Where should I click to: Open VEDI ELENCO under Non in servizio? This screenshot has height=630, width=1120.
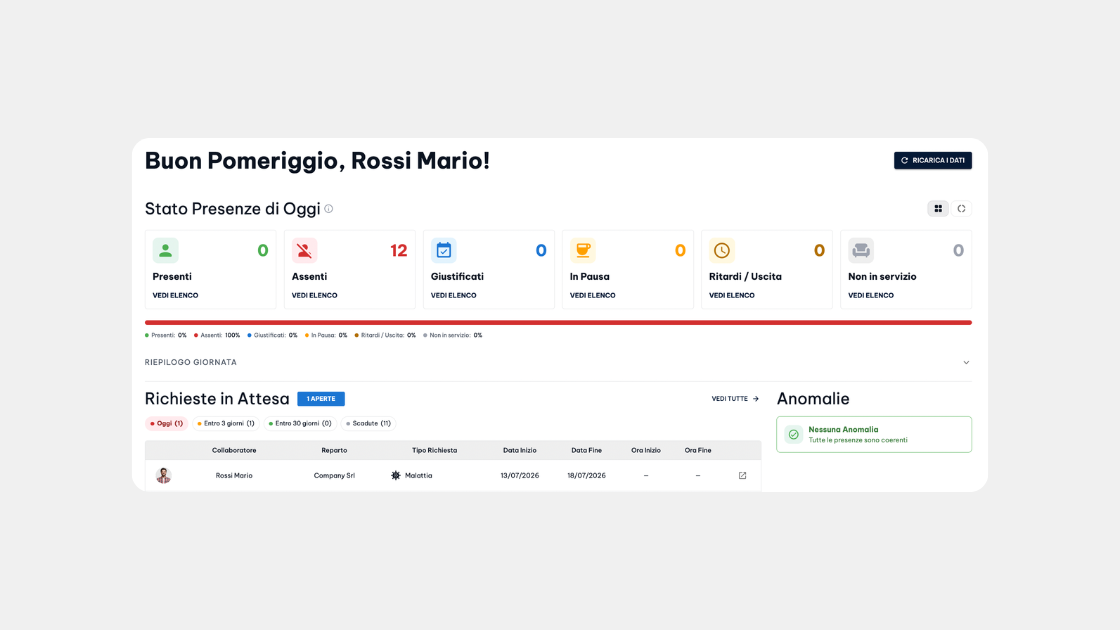coord(871,295)
